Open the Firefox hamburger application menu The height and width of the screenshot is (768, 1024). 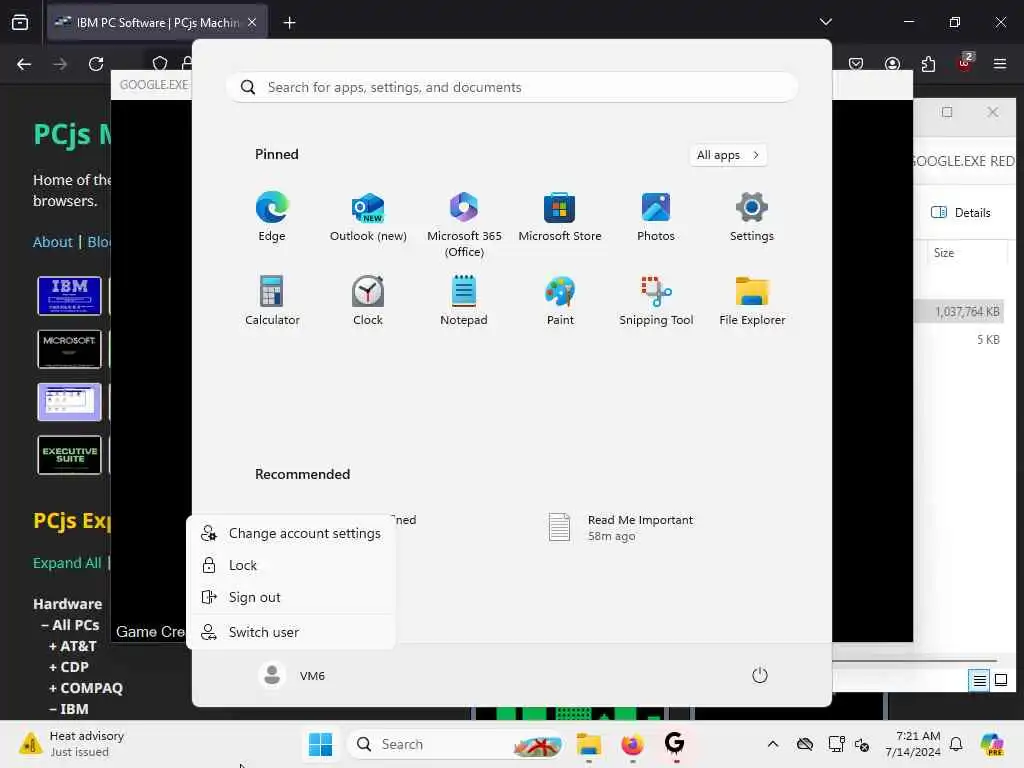tap(1000, 64)
